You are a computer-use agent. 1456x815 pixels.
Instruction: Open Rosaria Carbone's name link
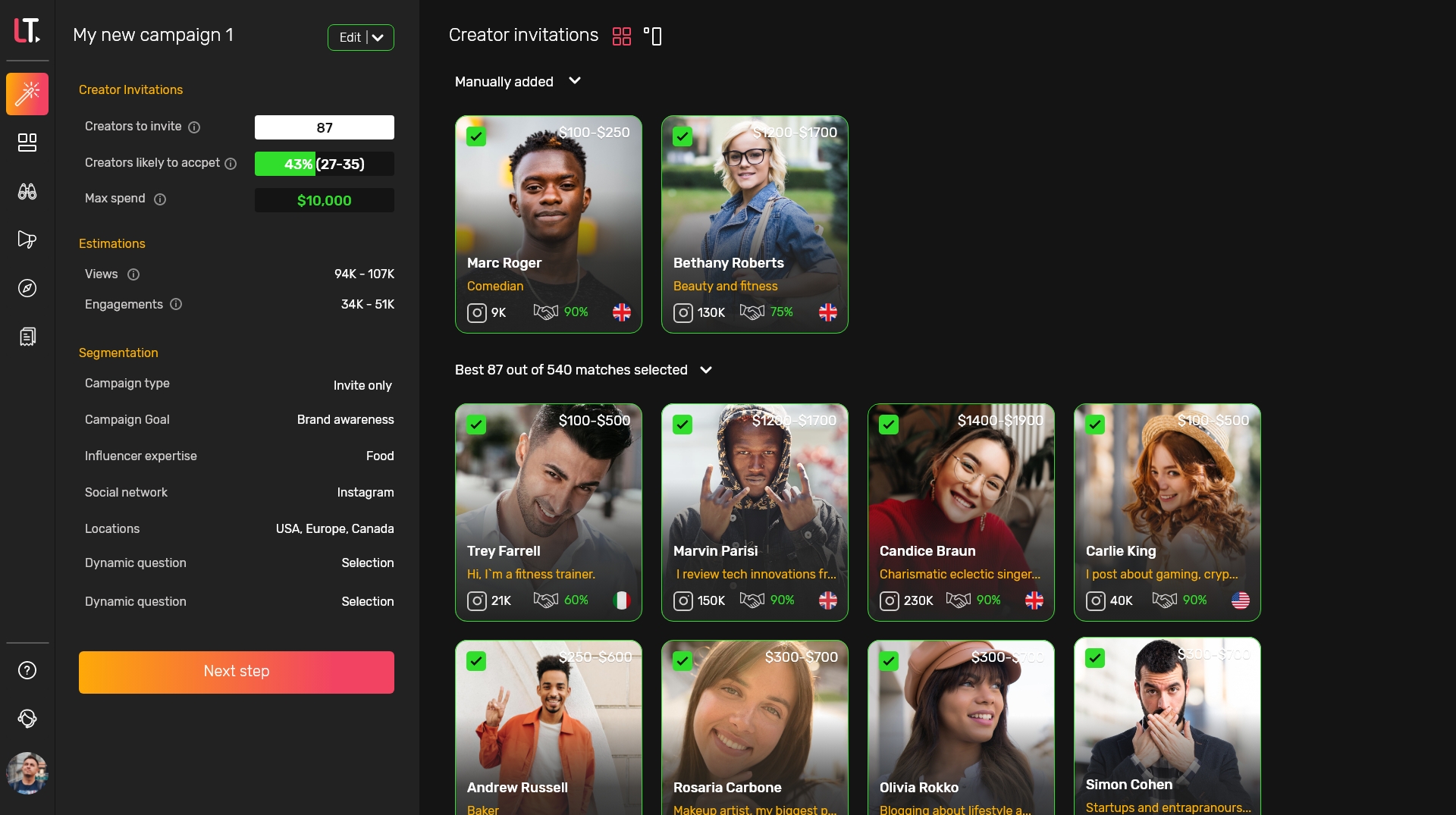pos(726,788)
